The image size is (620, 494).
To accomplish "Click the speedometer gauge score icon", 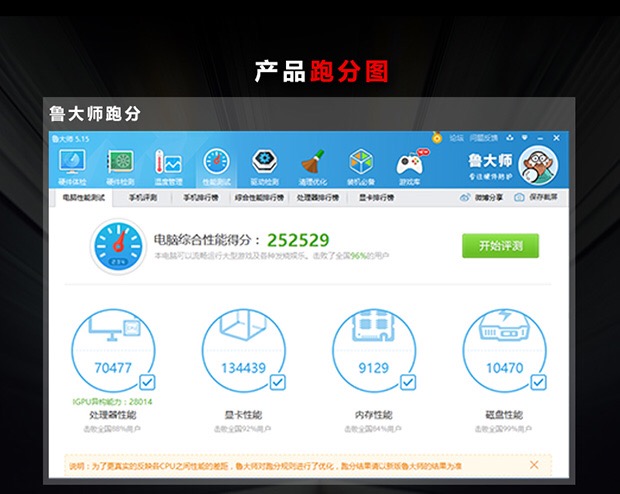I will (118, 246).
